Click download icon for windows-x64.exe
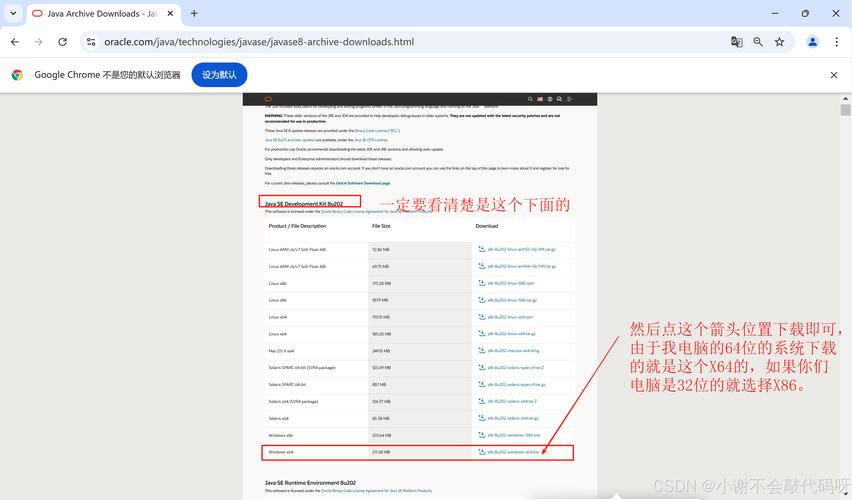 coord(481,451)
